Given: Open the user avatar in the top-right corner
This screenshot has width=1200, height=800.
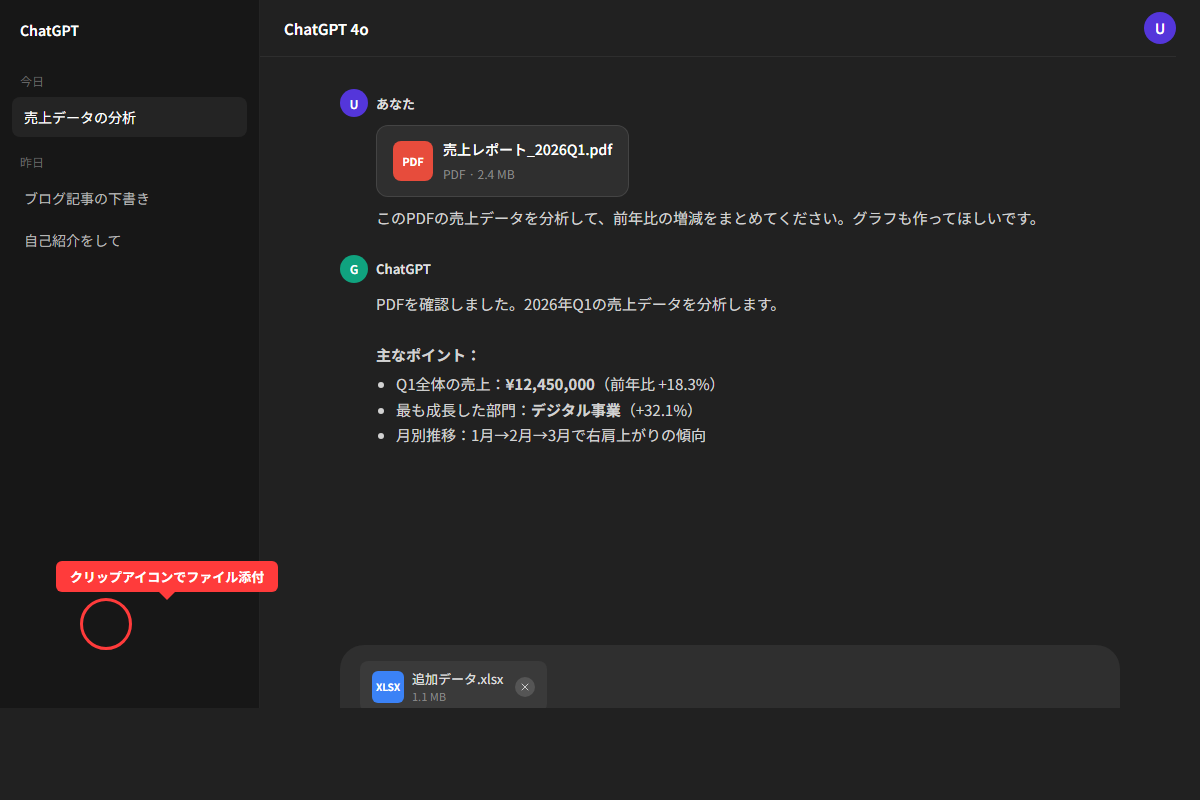Looking at the screenshot, I should pyautogui.click(x=1160, y=28).
